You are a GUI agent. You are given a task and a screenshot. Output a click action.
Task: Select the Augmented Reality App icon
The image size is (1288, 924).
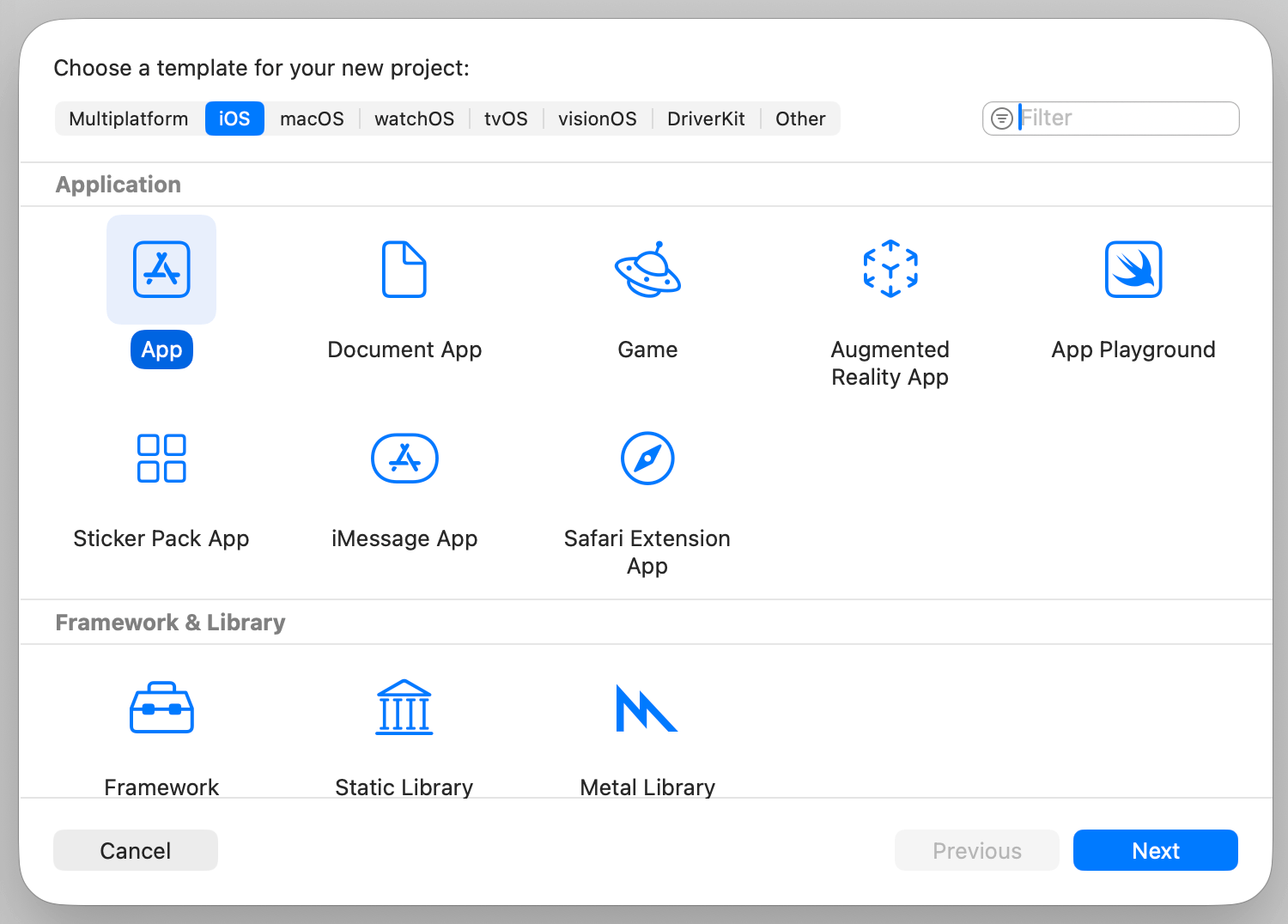point(890,269)
